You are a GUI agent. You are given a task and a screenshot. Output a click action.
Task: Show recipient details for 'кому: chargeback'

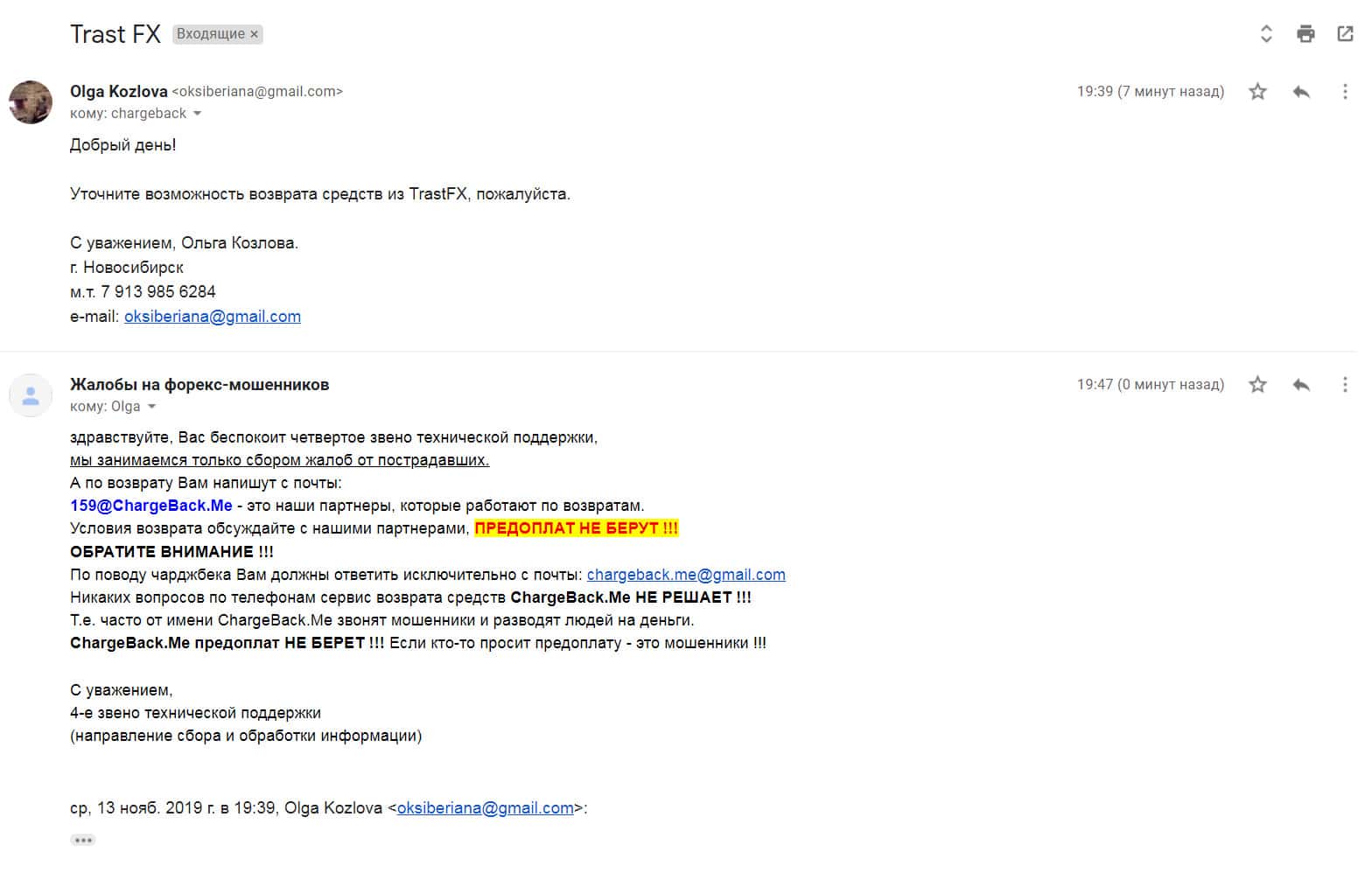tap(197, 114)
